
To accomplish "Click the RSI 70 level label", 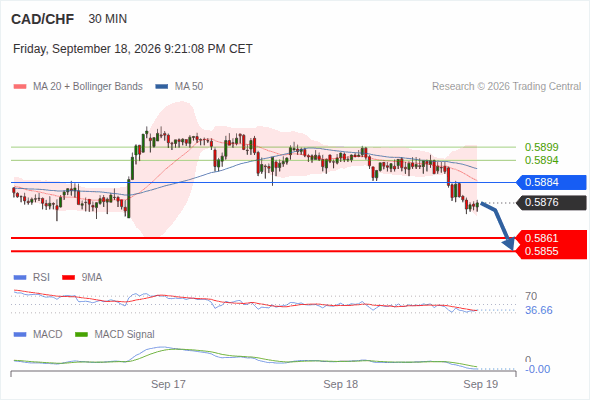I will pos(531,296).
